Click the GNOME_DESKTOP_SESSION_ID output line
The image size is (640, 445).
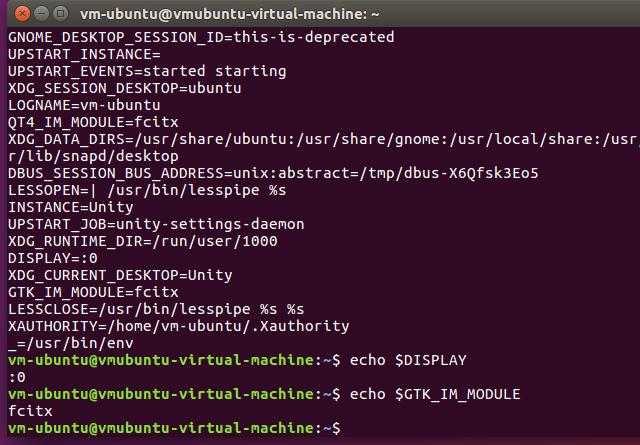201,37
